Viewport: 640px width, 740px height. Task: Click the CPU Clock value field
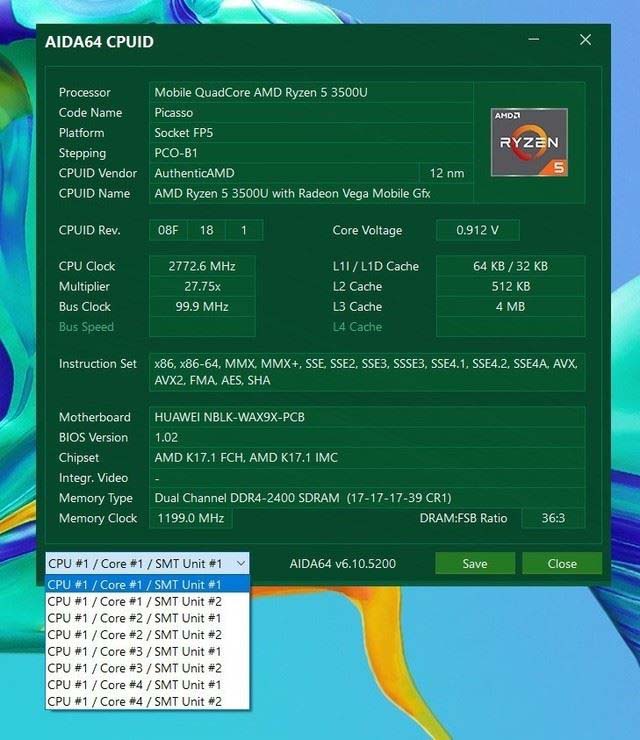[x=202, y=266]
